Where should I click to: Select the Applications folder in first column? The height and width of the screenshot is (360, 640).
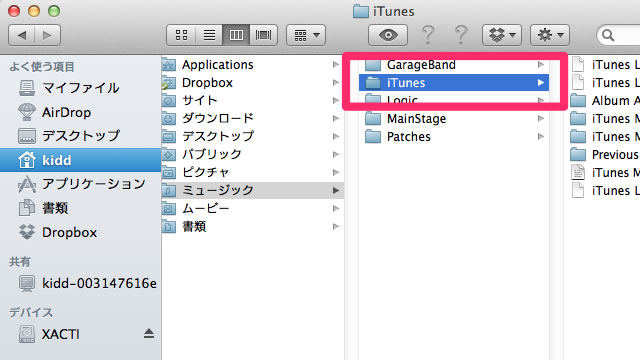(x=253, y=64)
